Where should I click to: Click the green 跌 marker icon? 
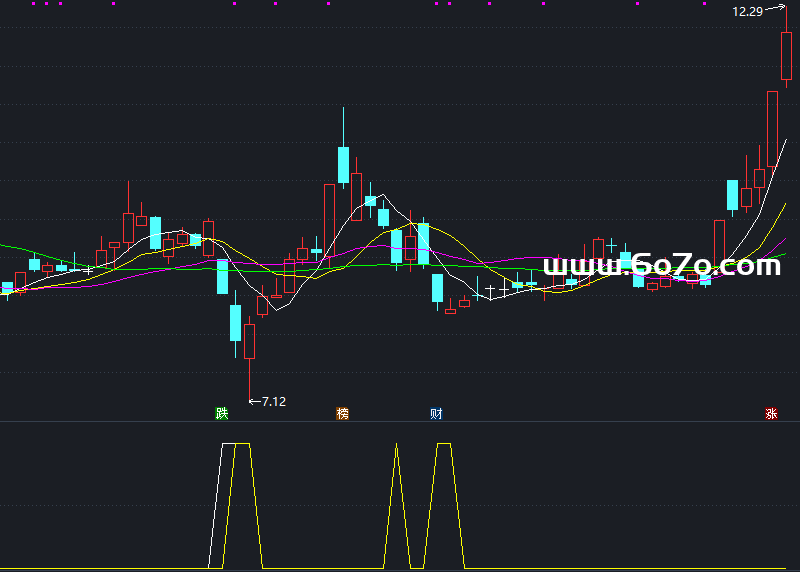[221, 413]
